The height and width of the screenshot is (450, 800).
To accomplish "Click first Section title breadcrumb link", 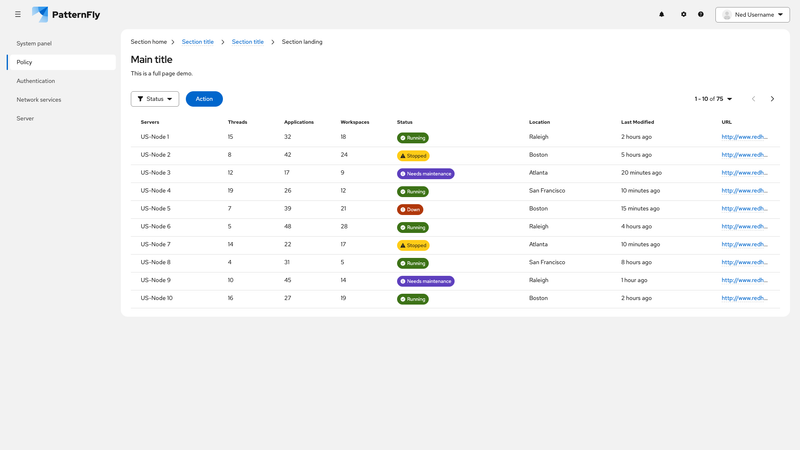I will (x=198, y=42).
